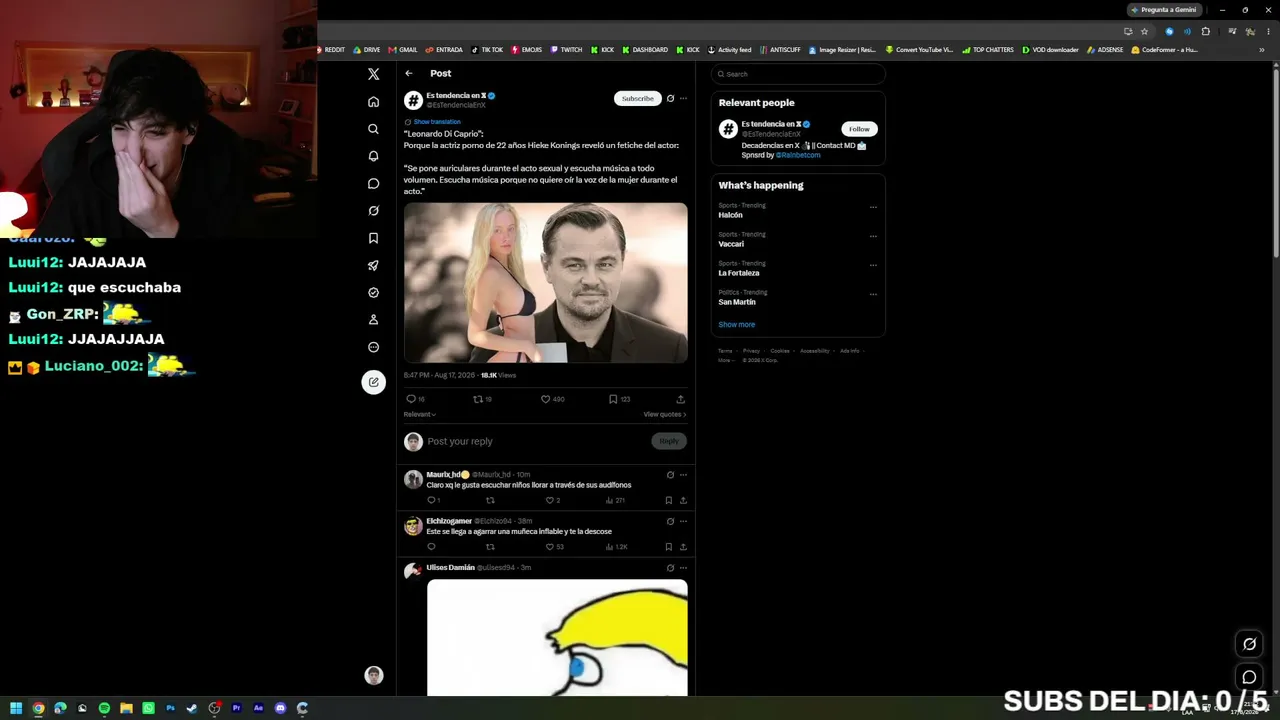Open Messages chat bubble icon in X sidebar

pyautogui.click(x=373, y=184)
